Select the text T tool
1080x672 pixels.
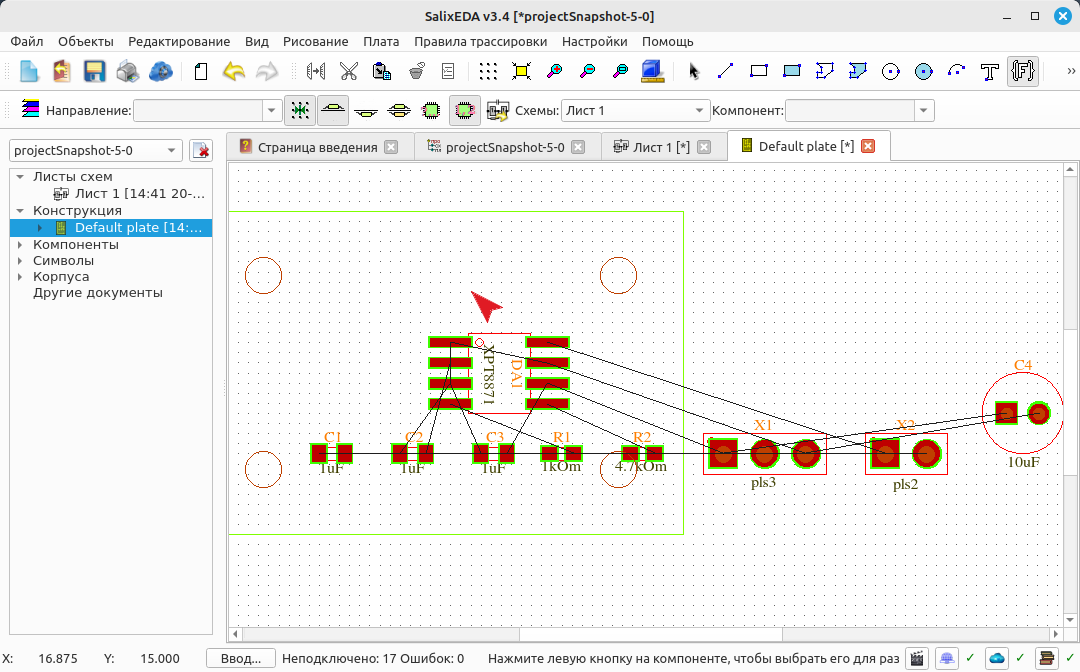coord(990,71)
